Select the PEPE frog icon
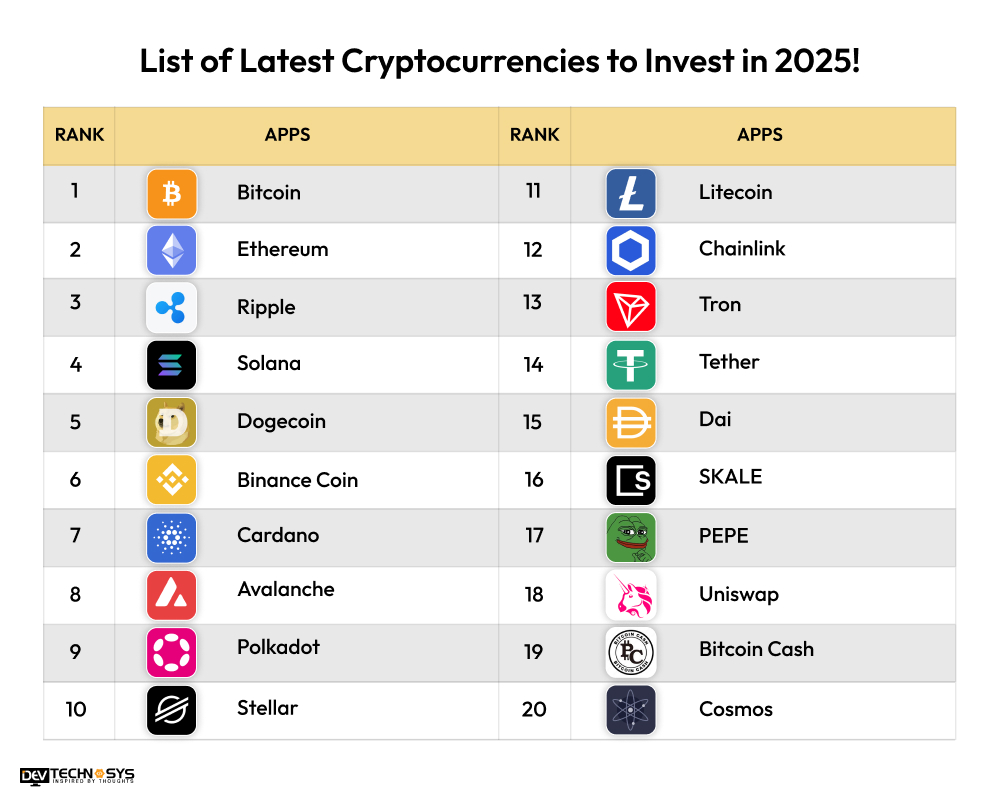The width and height of the screenshot is (1000, 800). pyautogui.click(x=631, y=537)
